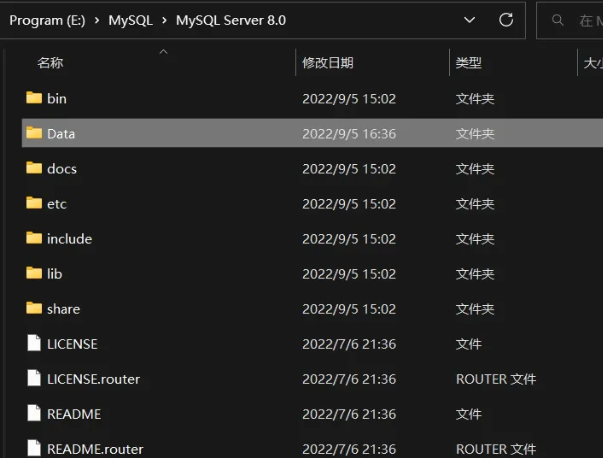
Task: Open the address bar history dropdown
Action: pos(470,20)
